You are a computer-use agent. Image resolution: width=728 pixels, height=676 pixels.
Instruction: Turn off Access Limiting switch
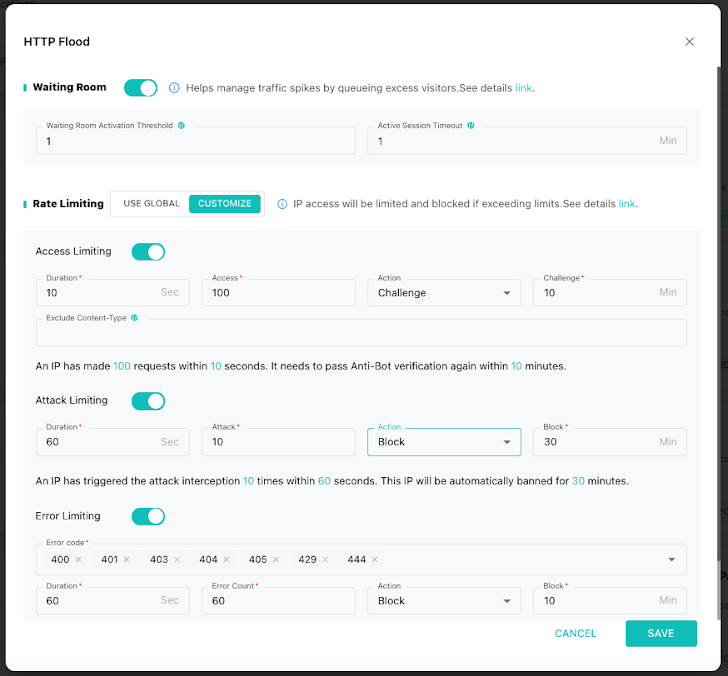(x=148, y=252)
